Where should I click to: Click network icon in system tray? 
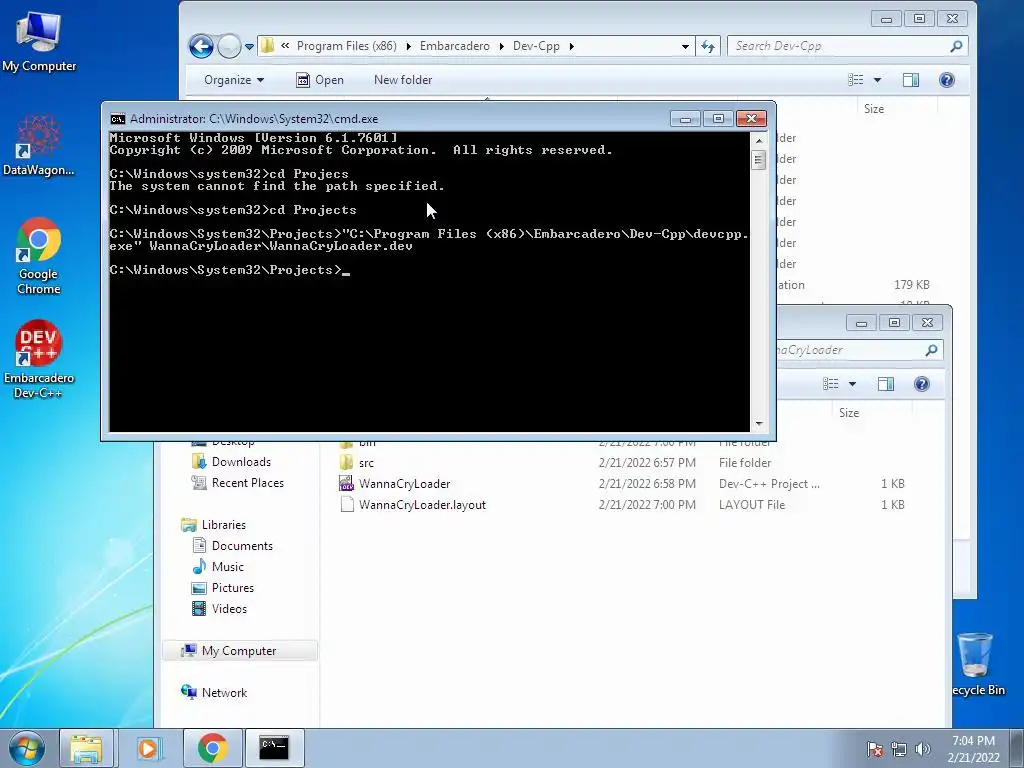(899, 749)
